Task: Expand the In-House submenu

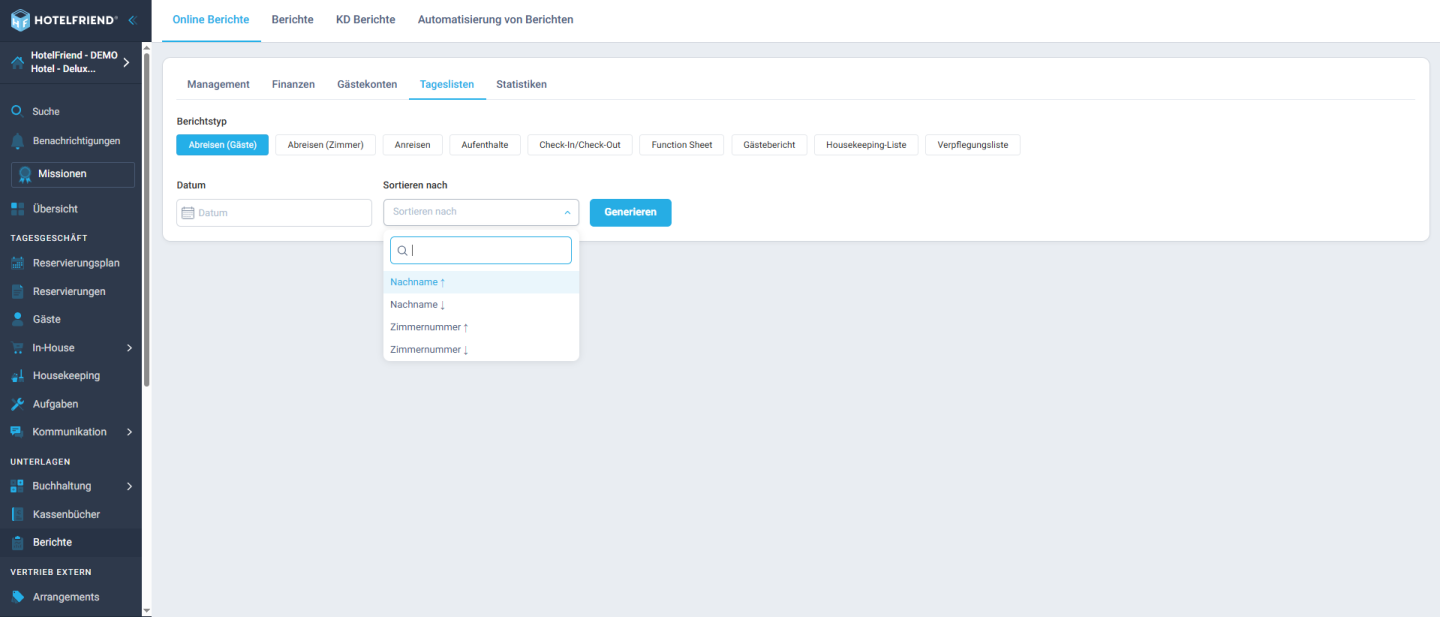Action: 129,348
